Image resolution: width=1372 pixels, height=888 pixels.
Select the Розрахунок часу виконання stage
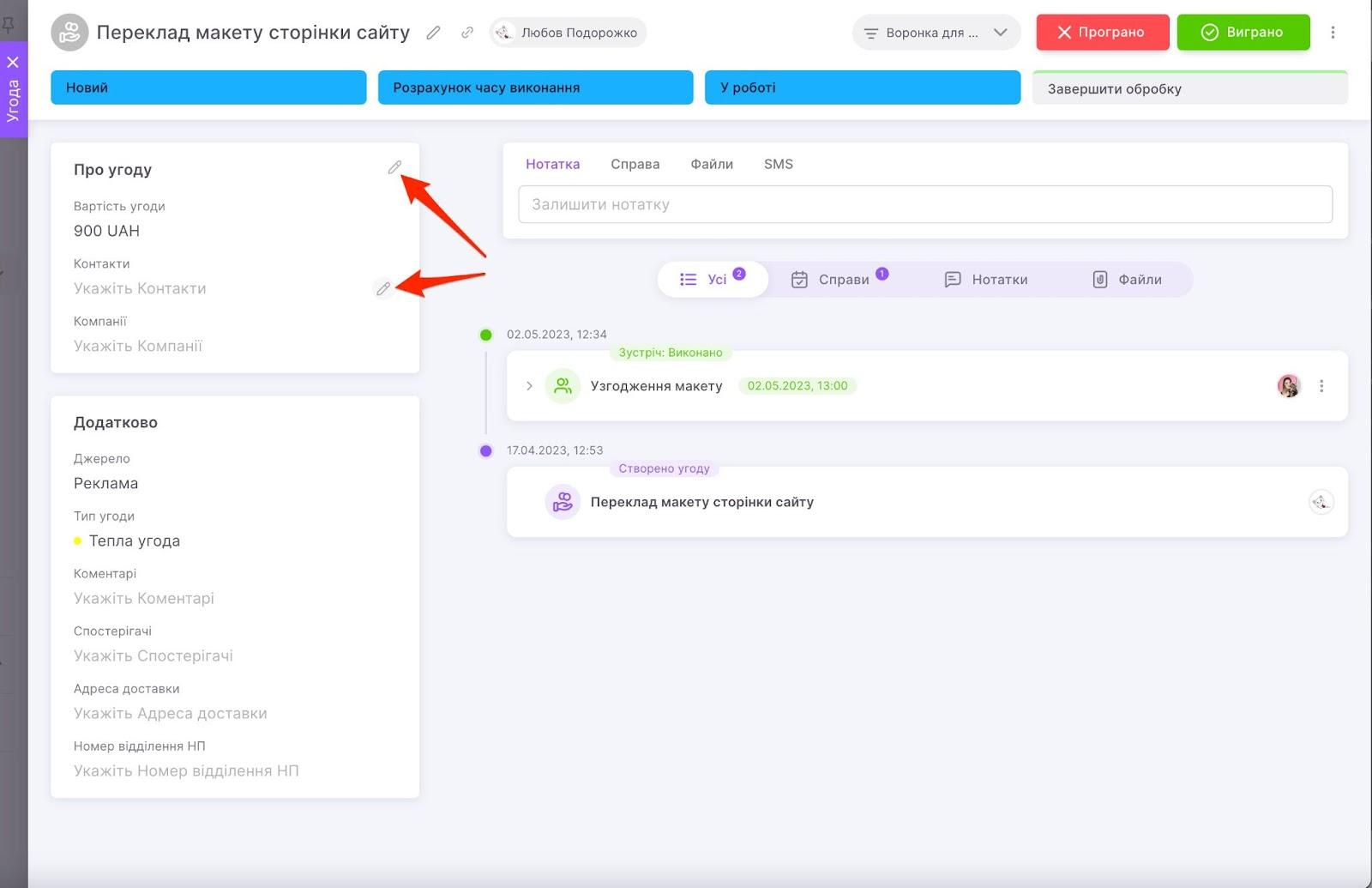[535, 88]
